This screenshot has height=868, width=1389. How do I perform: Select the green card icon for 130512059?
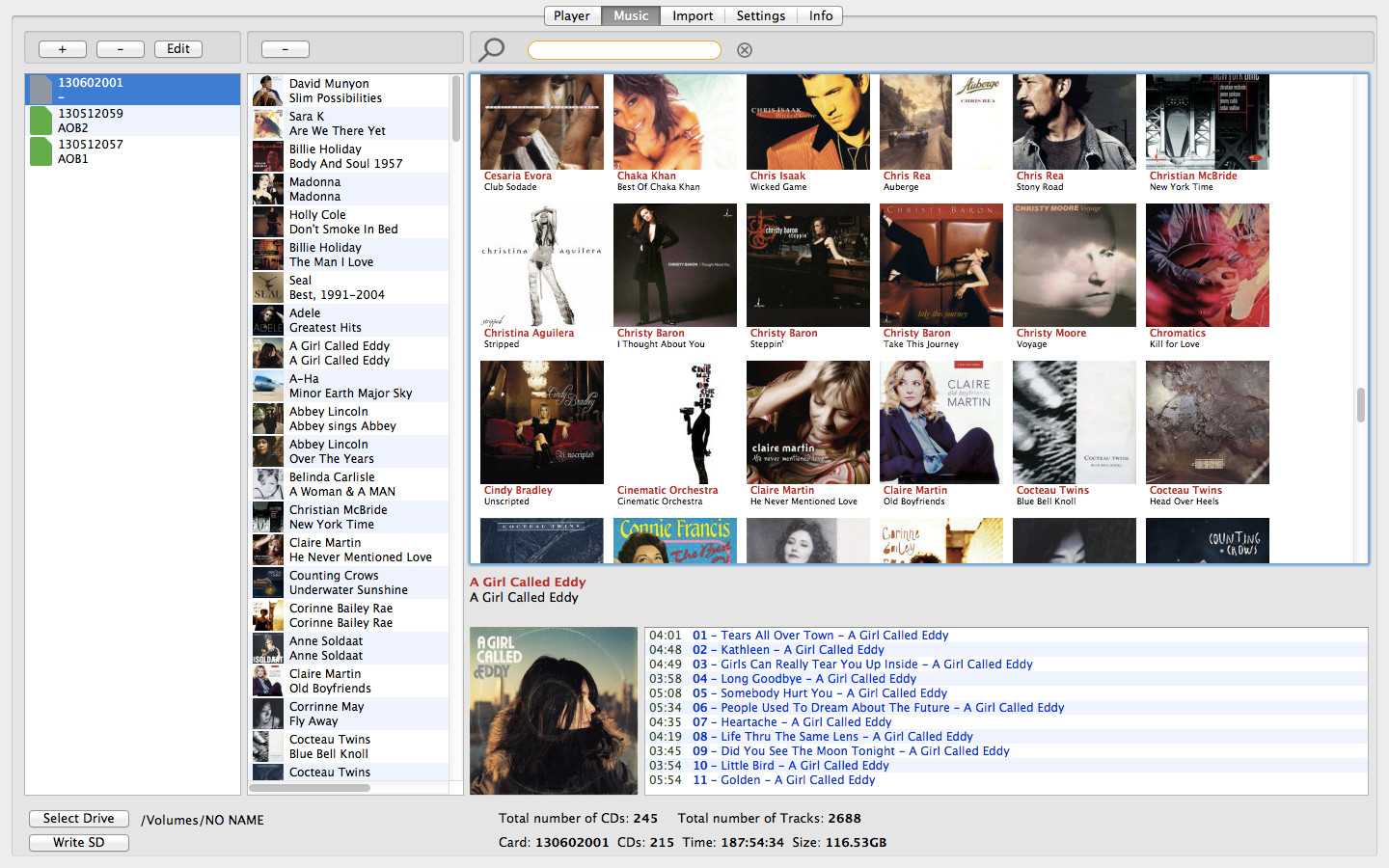pos(41,121)
